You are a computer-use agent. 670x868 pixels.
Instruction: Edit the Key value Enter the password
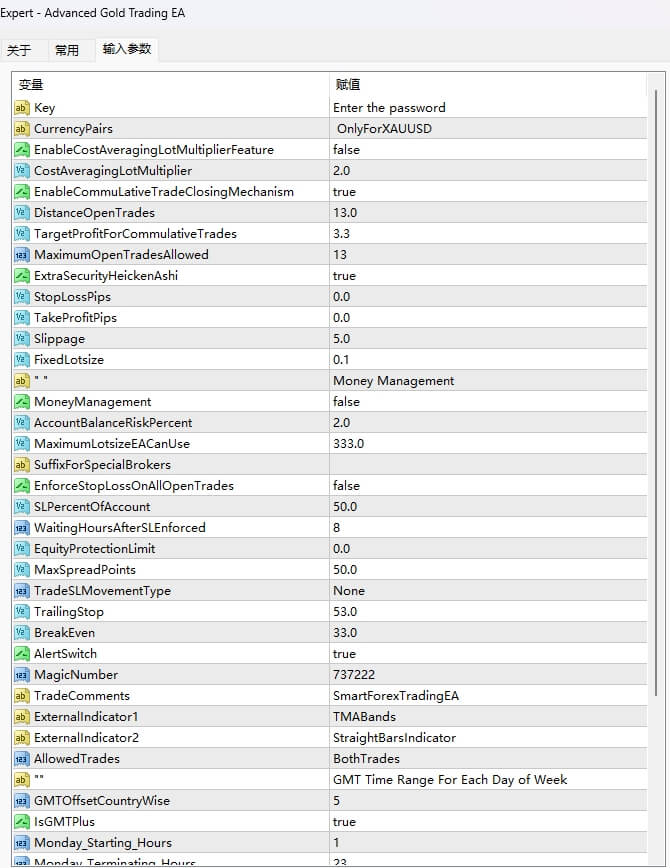coord(488,108)
